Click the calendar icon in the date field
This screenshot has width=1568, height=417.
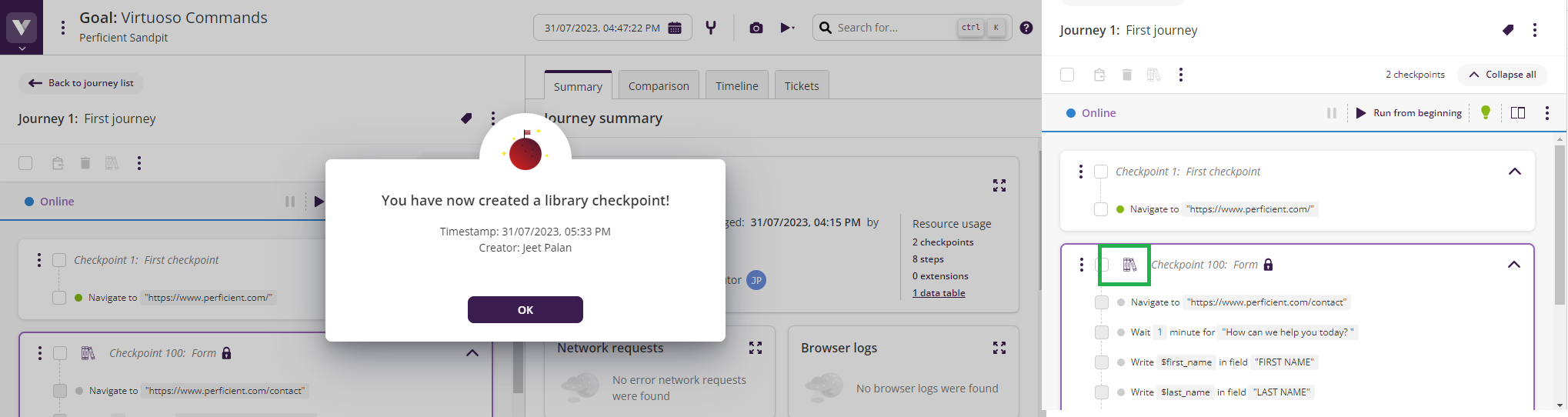(675, 28)
